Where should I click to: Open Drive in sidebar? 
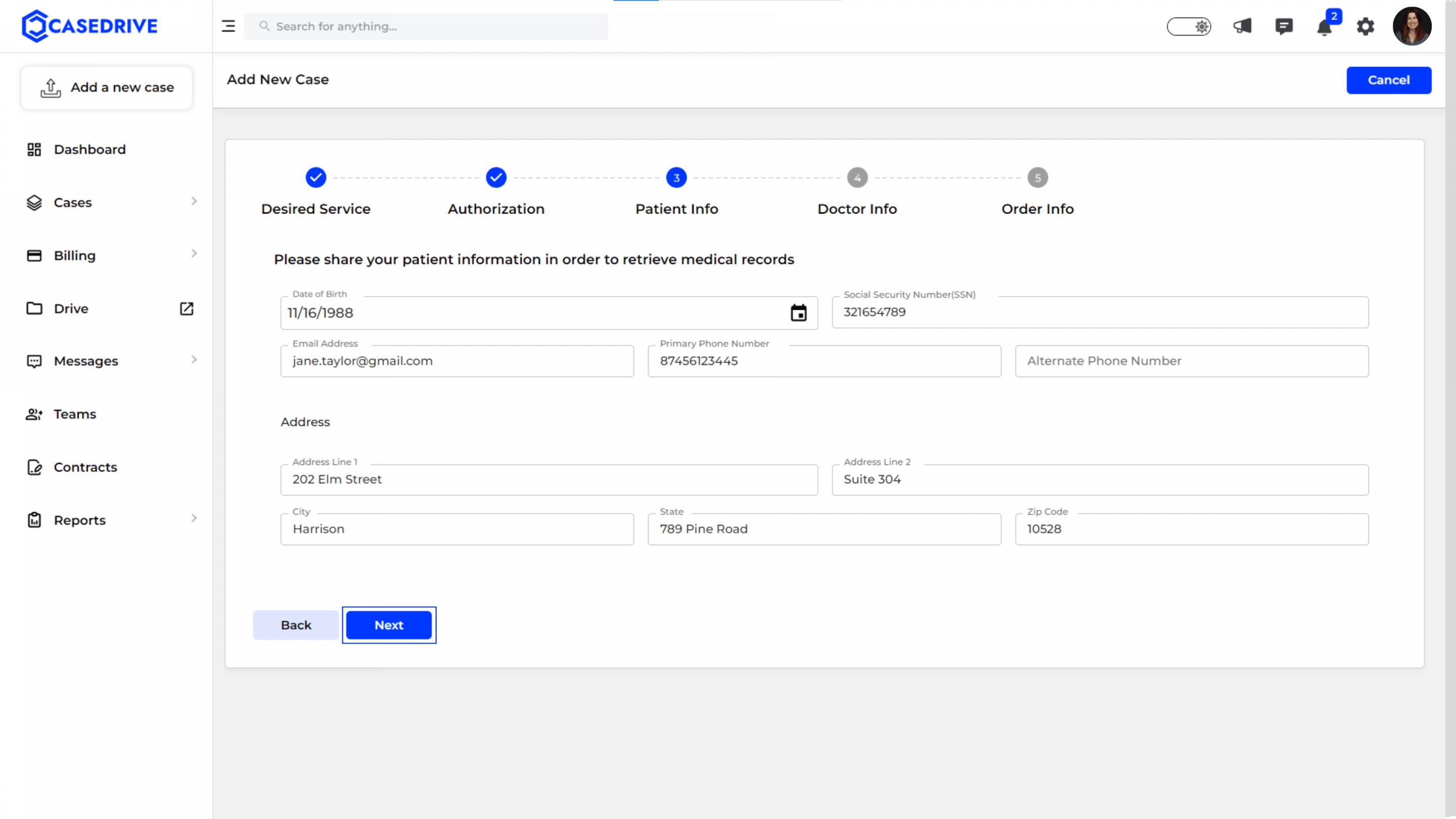click(x=71, y=308)
